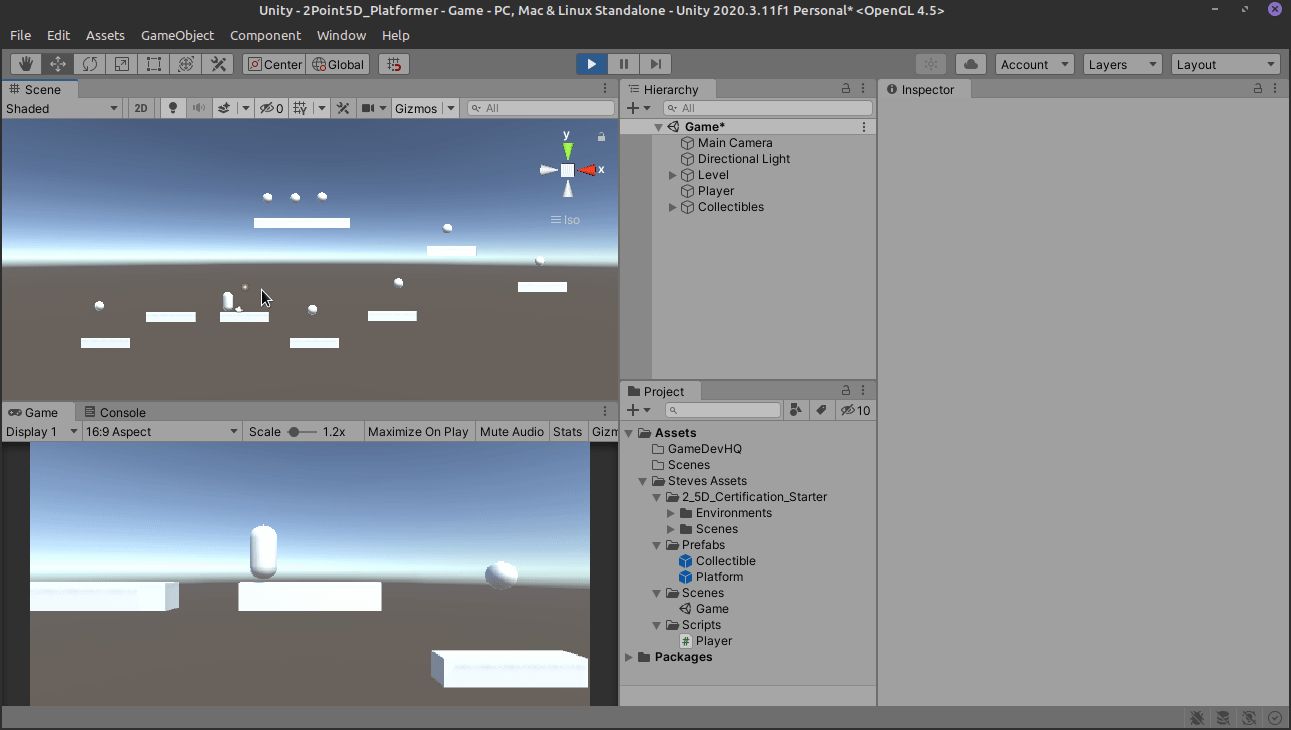Image resolution: width=1291 pixels, height=730 pixels.
Task: Enable Maximize On Play in Game view
Action: (418, 431)
